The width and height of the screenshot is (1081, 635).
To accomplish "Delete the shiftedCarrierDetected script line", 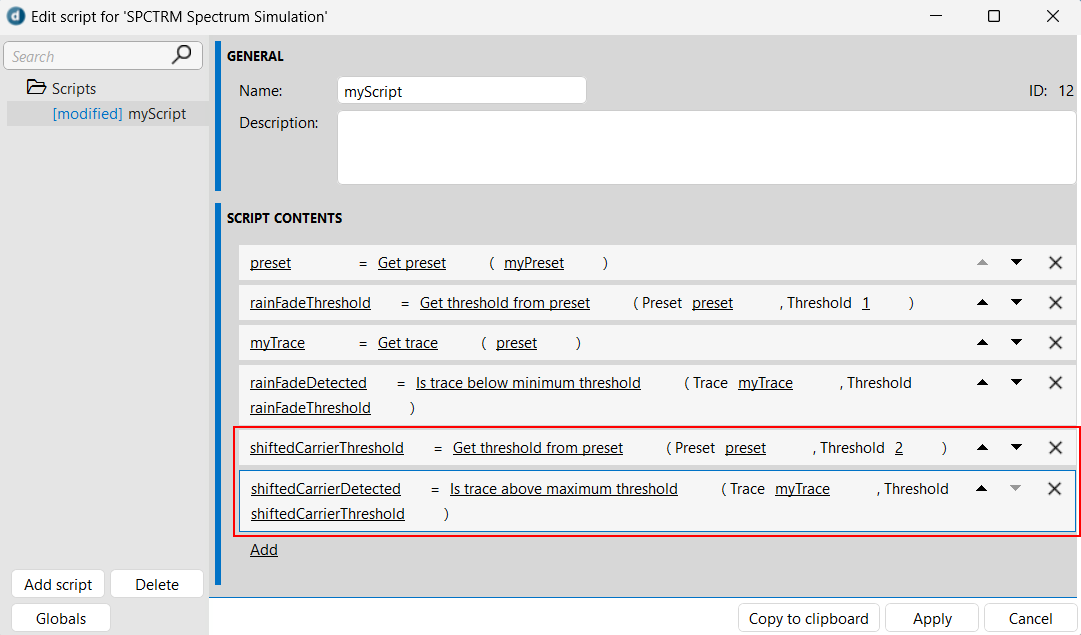I will (1055, 488).
